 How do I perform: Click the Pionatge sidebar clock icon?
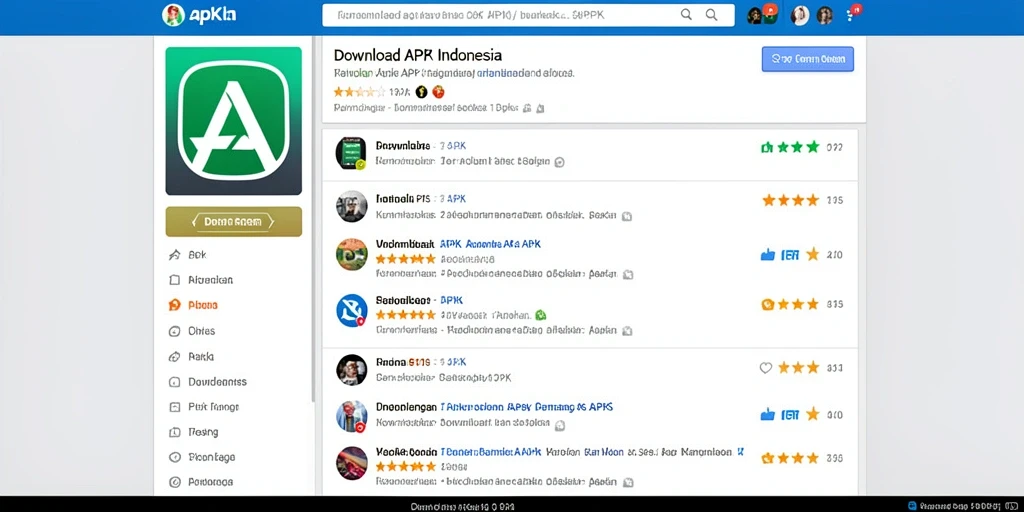click(174, 457)
